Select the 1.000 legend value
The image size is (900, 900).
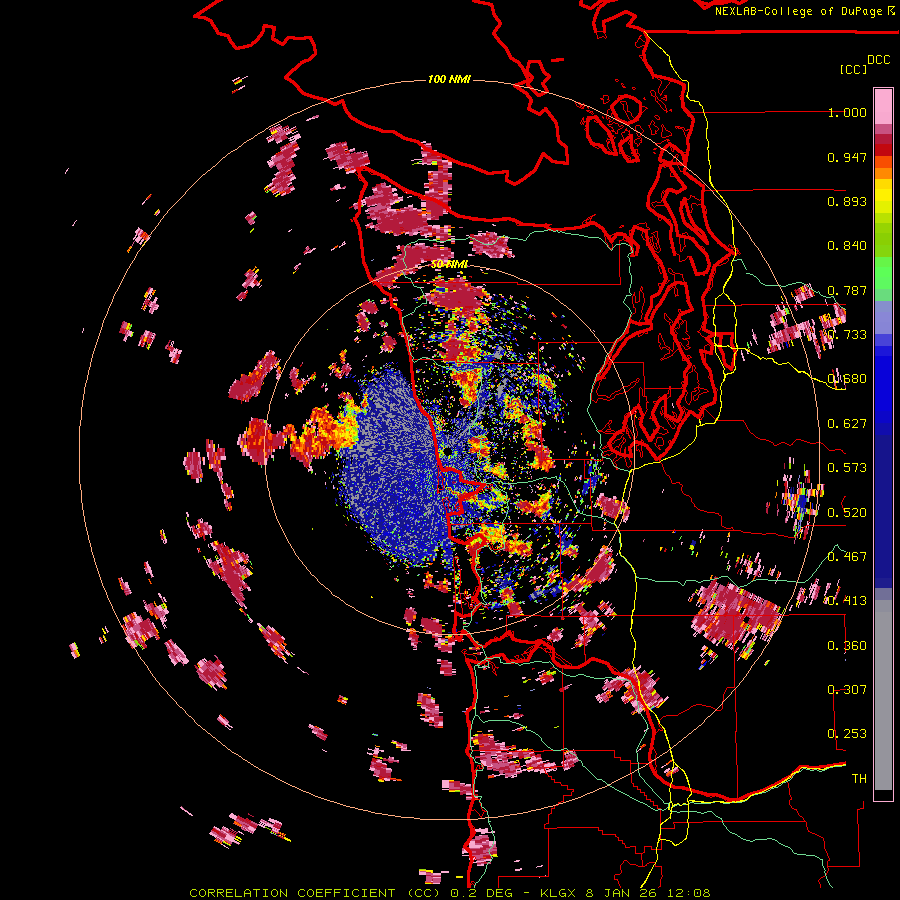click(847, 112)
